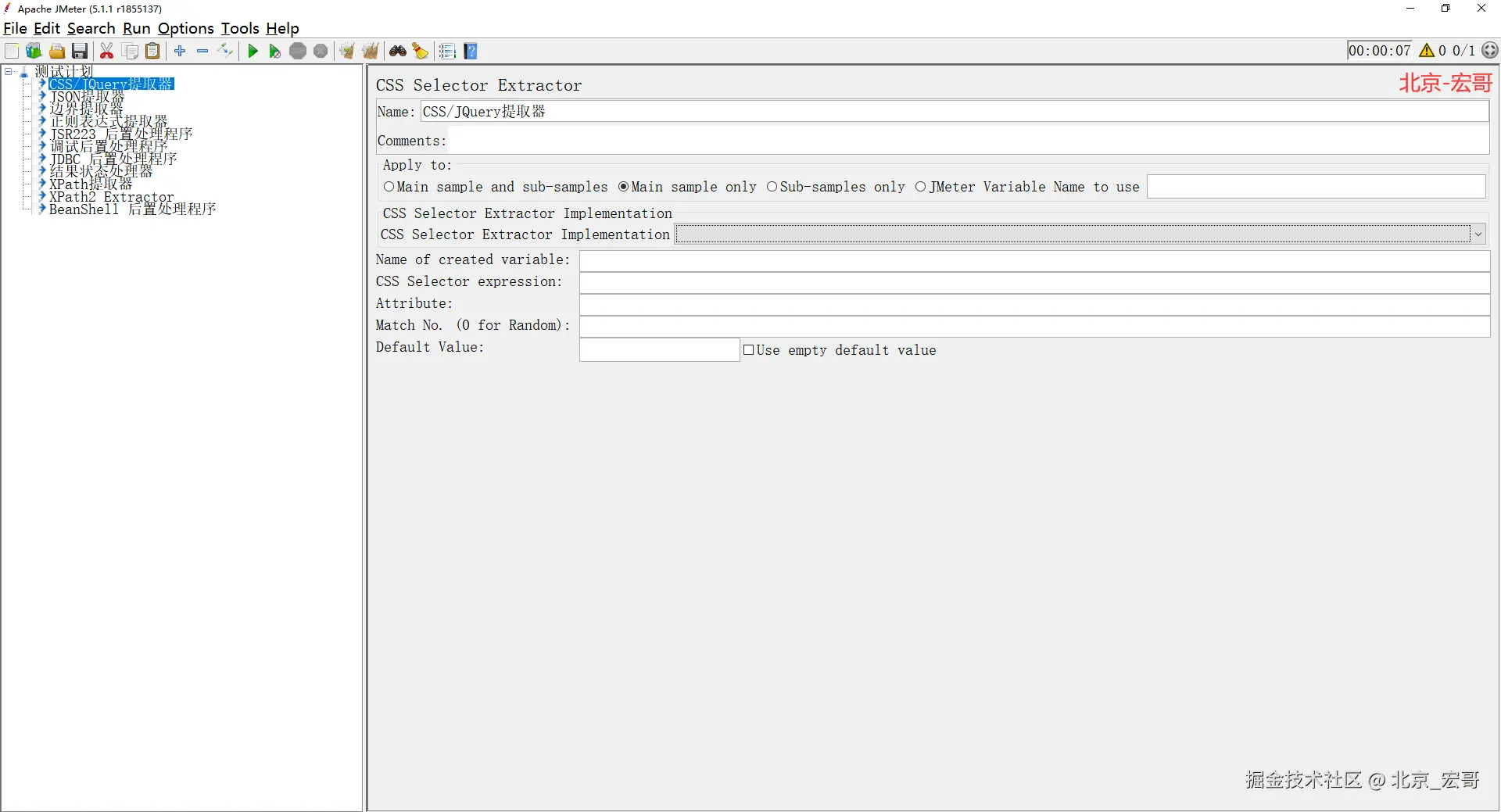
Task: Click the Paste clipboard icon
Action: pyautogui.click(x=153, y=51)
